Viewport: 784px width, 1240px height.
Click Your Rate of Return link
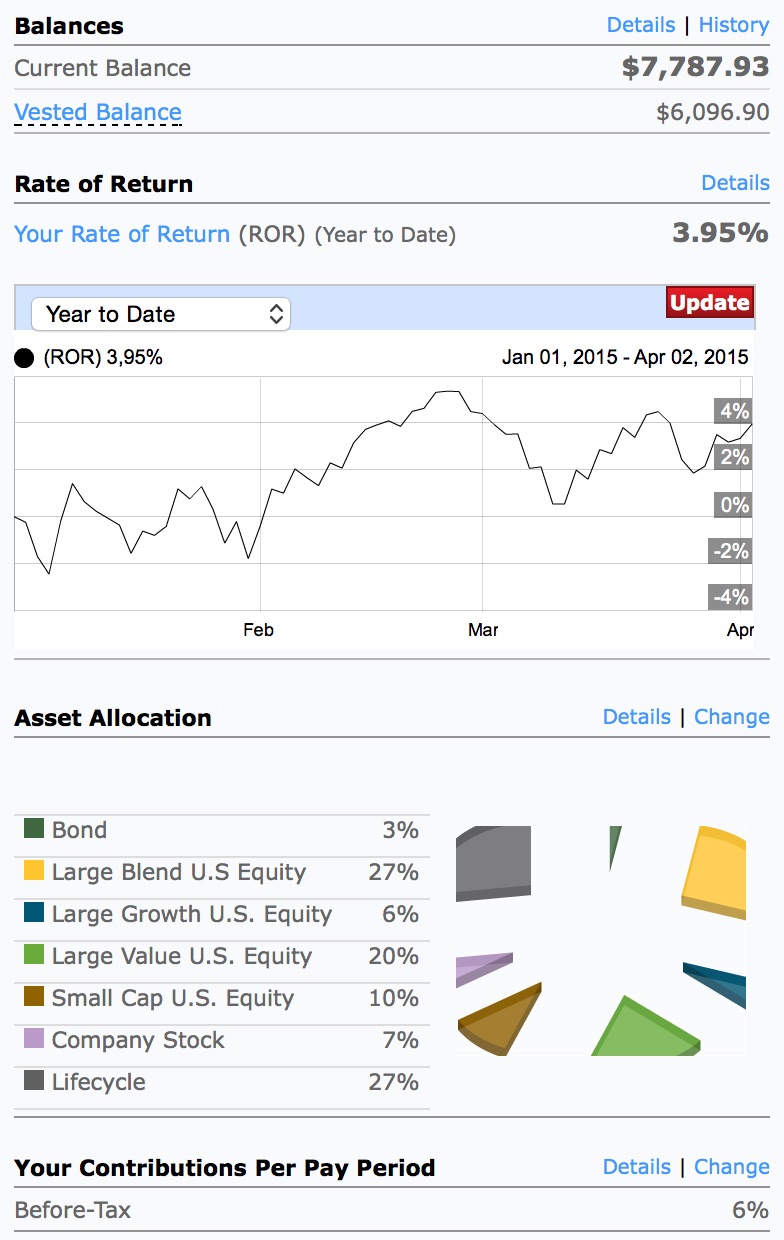point(122,234)
